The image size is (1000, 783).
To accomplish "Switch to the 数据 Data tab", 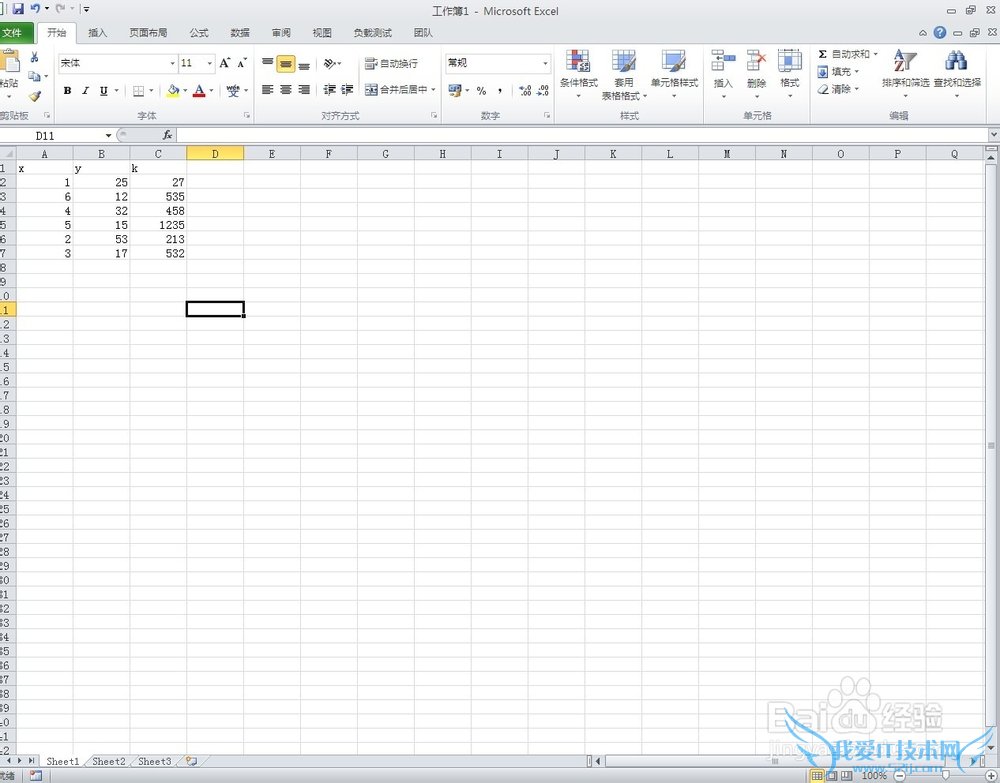I will click(x=240, y=33).
